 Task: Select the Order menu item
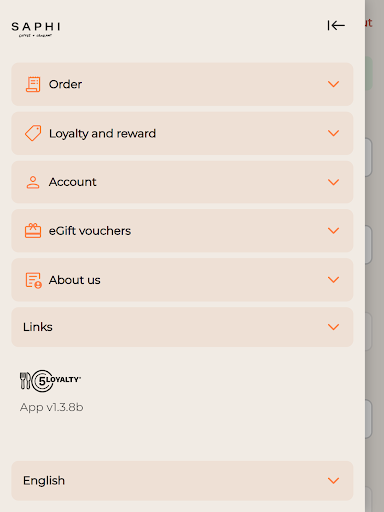point(182,84)
